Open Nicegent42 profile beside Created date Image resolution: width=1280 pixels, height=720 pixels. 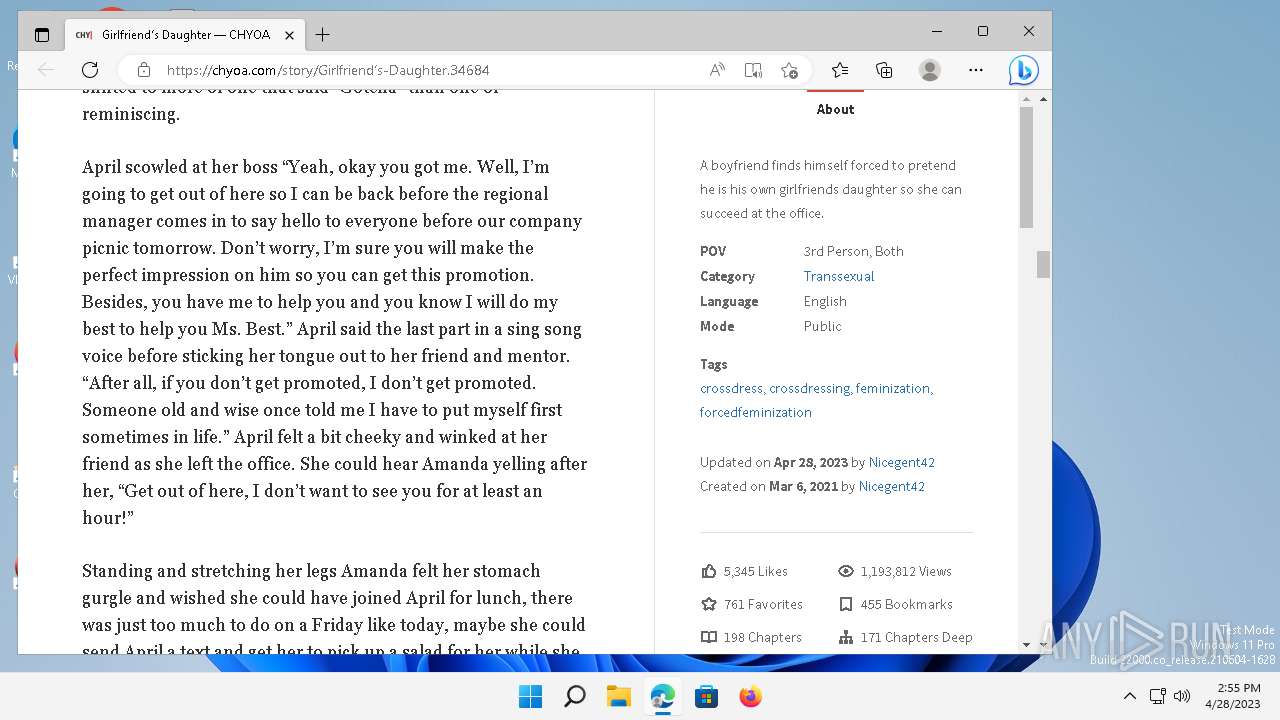point(892,486)
